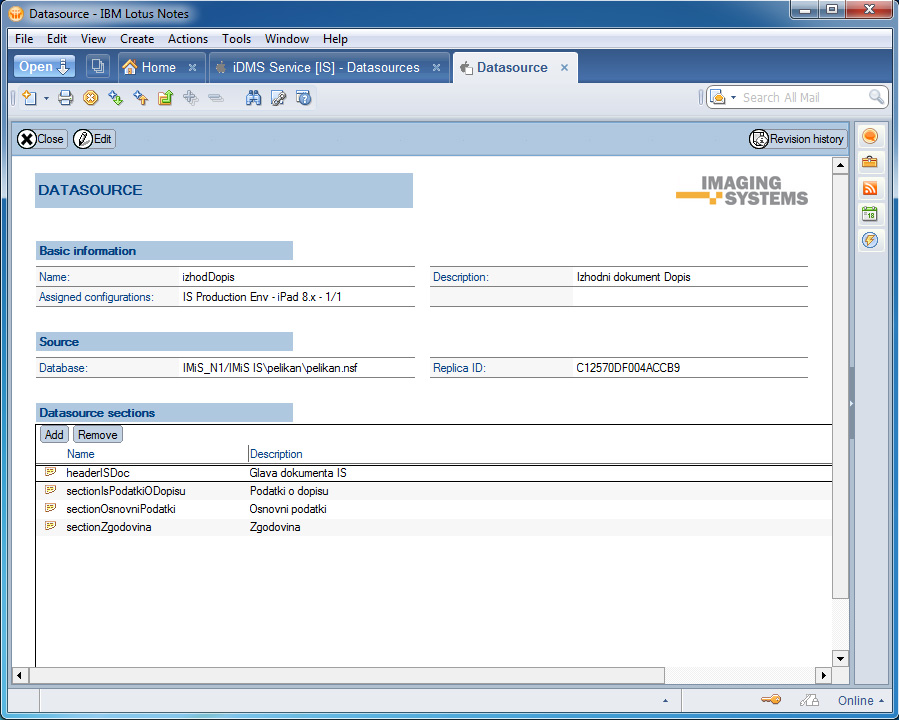Navigate to previous document with up-arrow icon

(x=140, y=98)
